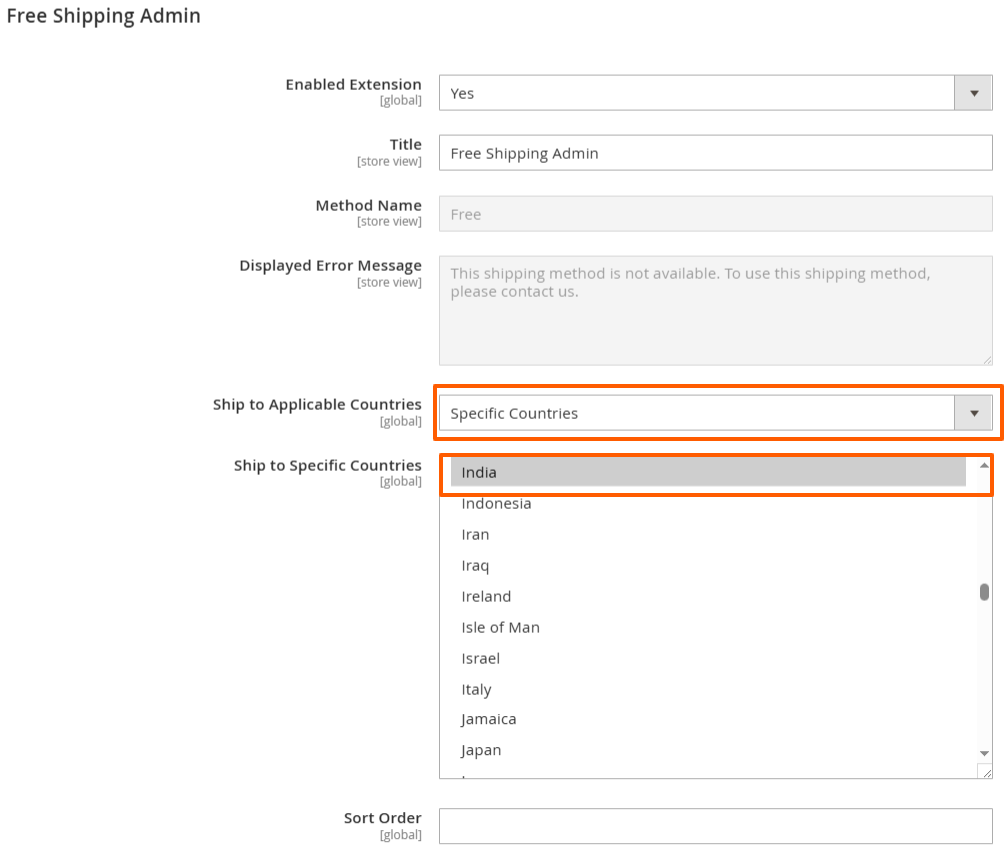Select Iraq in the country list

[x=708, y=565]
